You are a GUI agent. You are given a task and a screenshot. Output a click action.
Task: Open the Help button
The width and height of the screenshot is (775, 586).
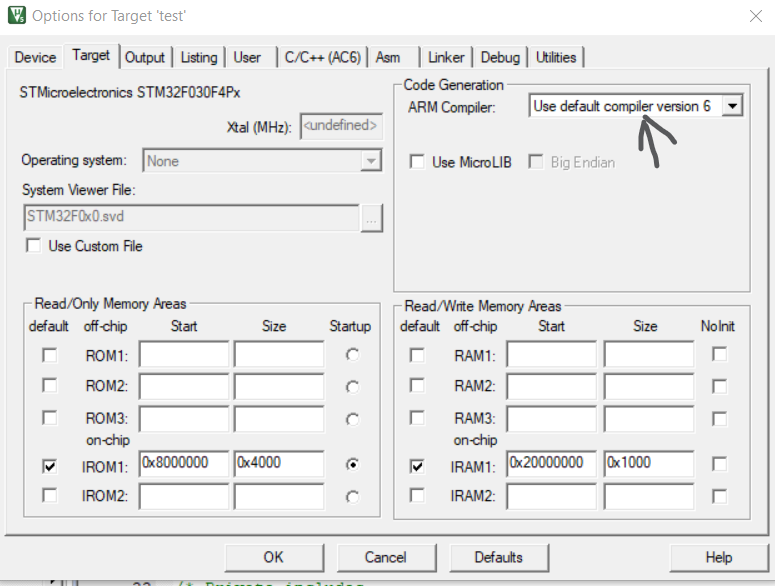719,558
